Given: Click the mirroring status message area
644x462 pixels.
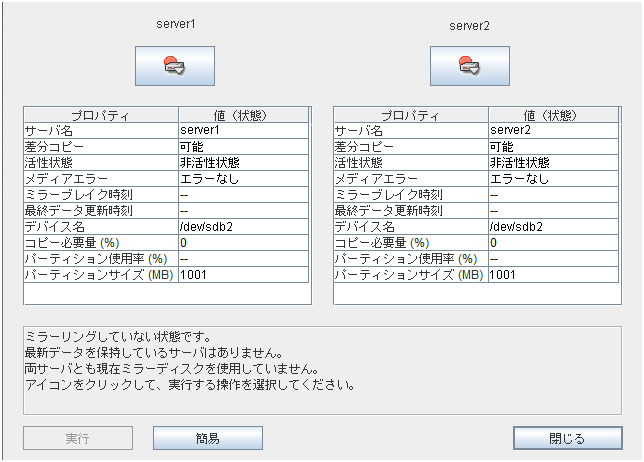Looking at the screenshot, I should pyautogui.click(x=321, y=369).
